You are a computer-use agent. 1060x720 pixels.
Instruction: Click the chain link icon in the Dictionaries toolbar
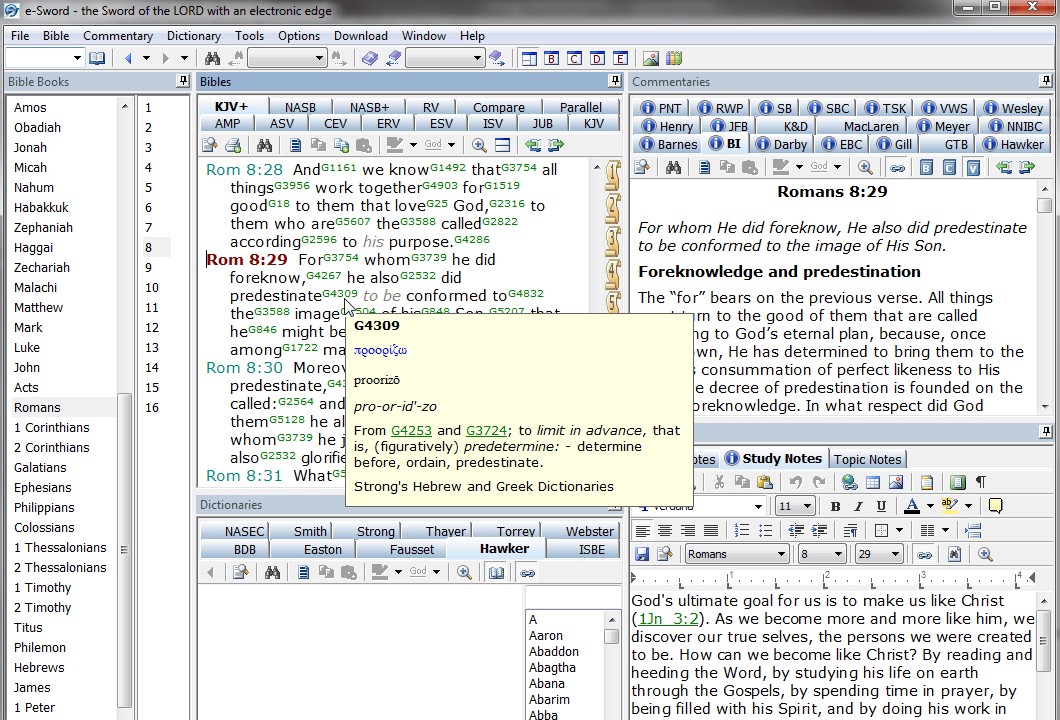coord(528,573)
